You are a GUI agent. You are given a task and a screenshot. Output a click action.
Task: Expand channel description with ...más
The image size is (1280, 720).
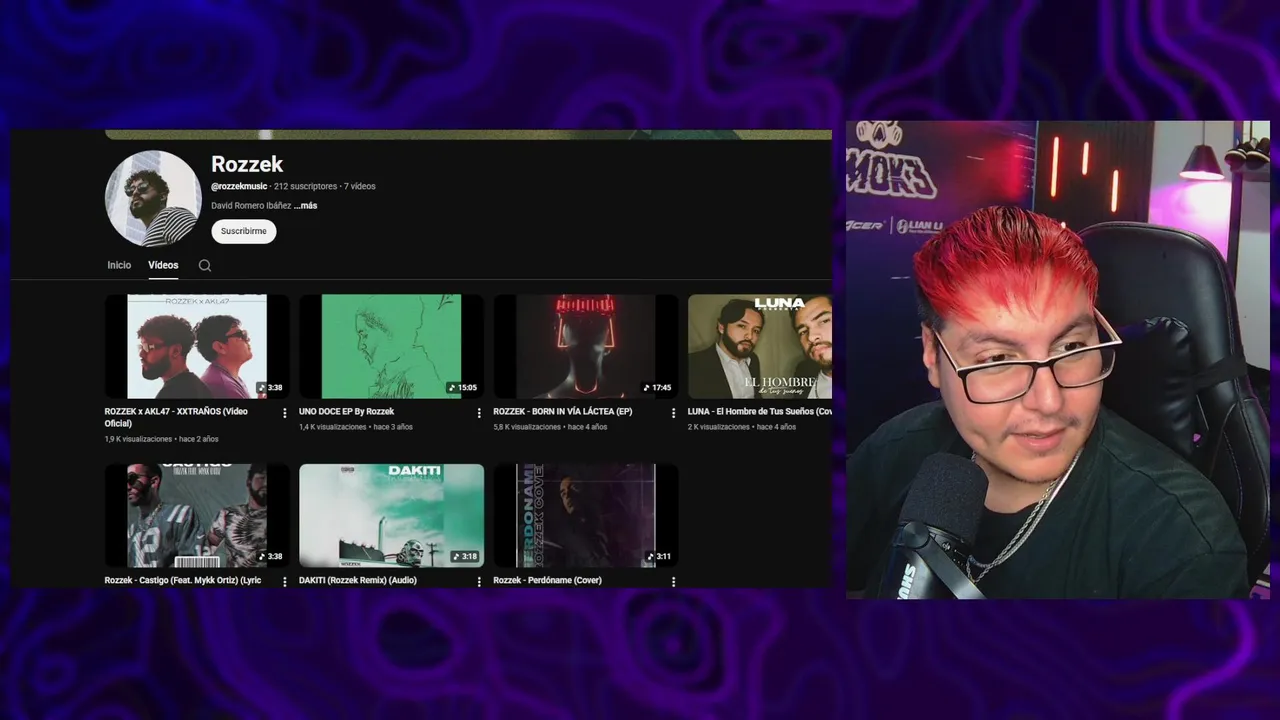click(x=305, y=206)
